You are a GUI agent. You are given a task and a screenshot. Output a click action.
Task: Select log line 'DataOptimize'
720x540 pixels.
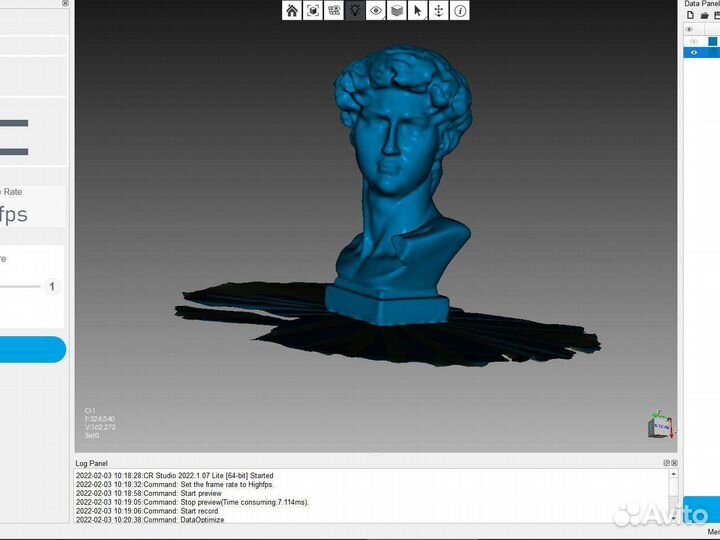(x=150, y=519)
